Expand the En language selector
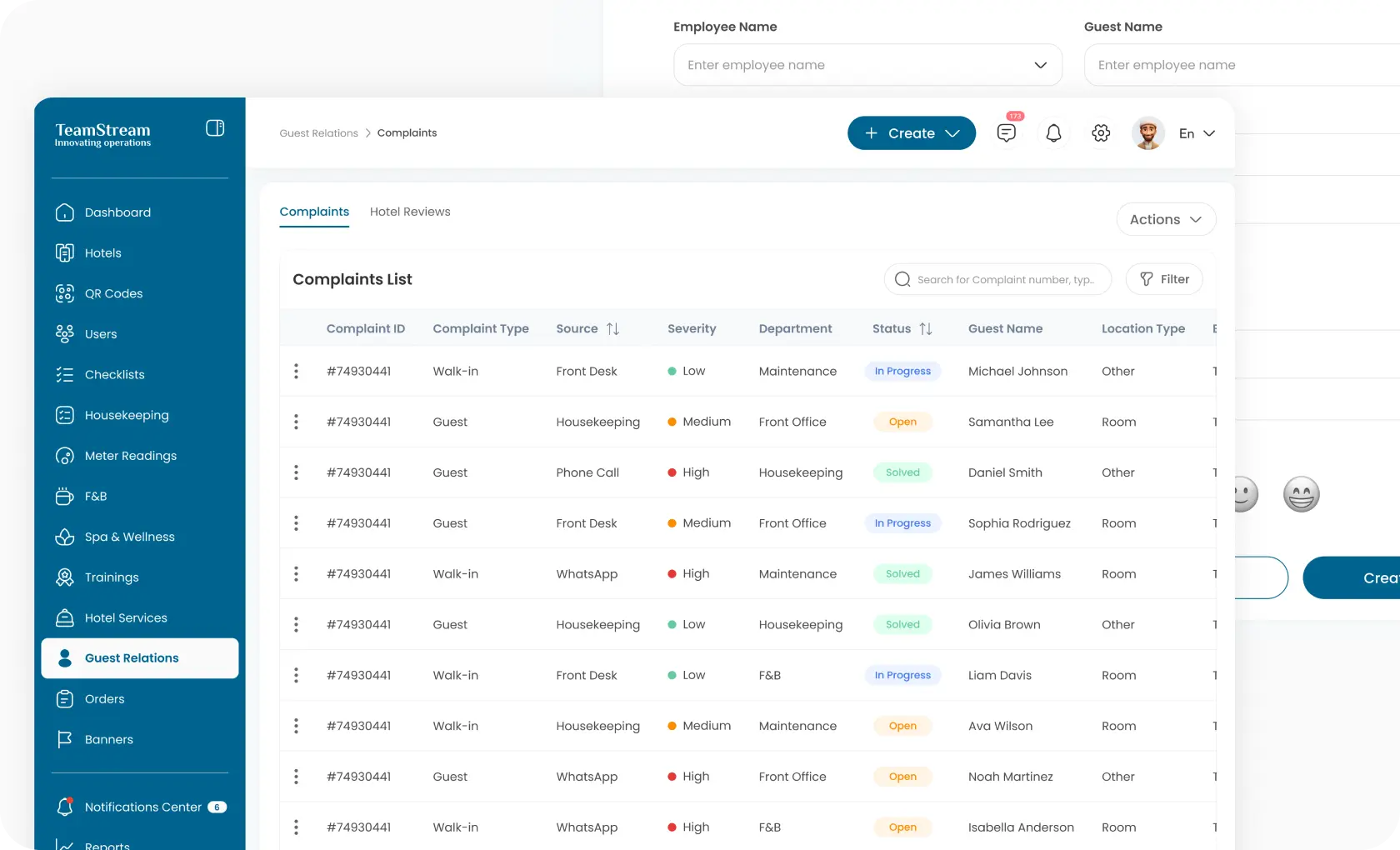The height and width of the screenshot is (850, 1400). click(x=1197, y=133)
